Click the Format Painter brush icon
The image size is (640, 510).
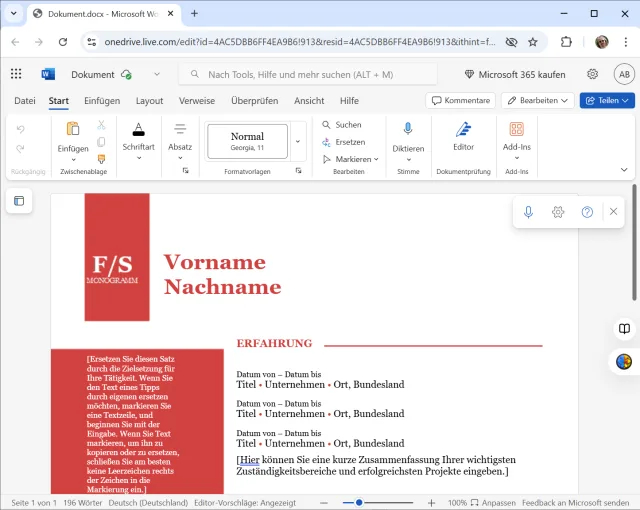(x=101, y=159)
